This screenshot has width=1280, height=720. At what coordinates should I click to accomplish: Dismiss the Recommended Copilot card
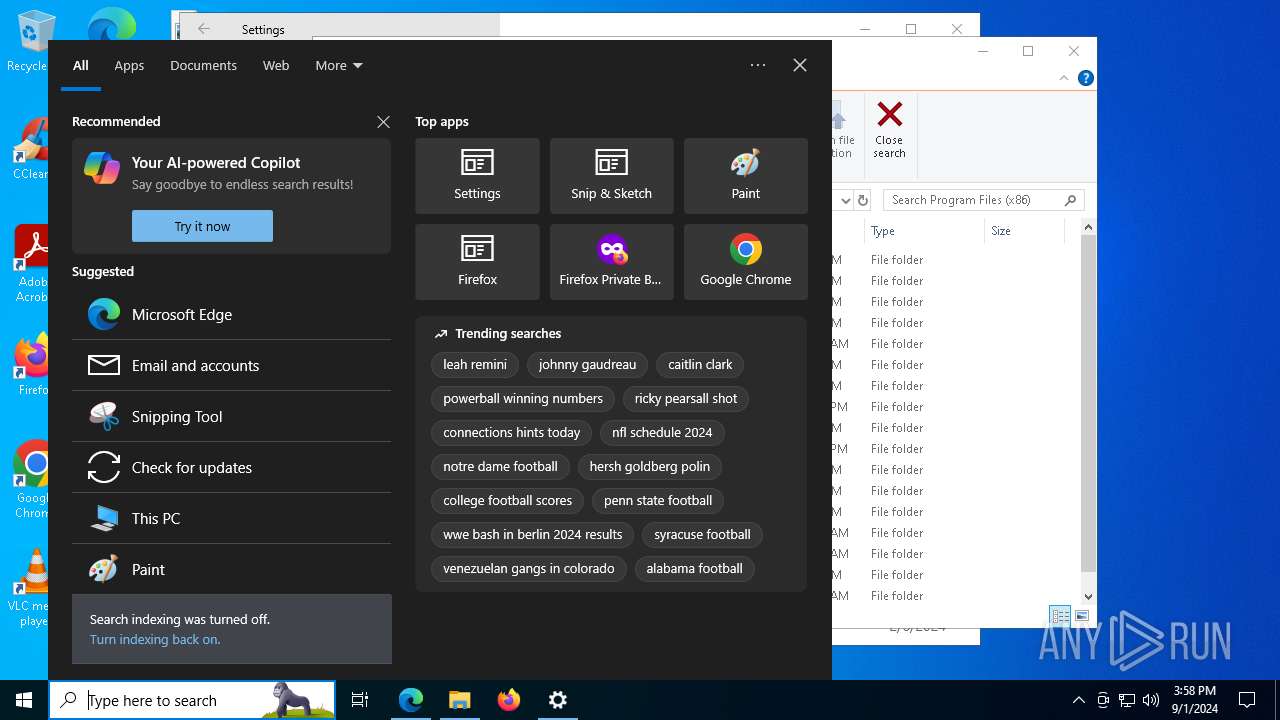pos(383,122)
